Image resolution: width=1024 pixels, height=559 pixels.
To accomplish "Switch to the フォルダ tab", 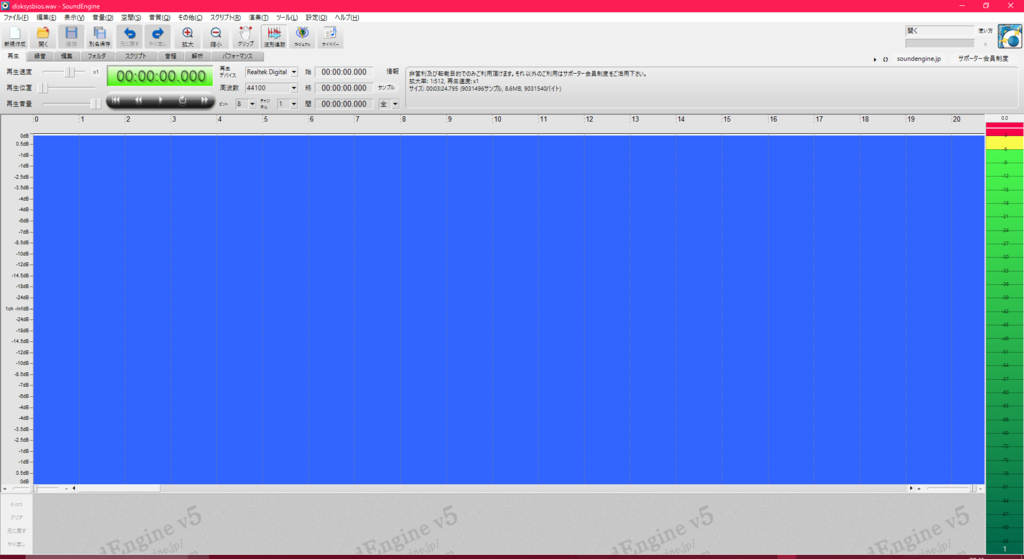I will coord(97,56).
